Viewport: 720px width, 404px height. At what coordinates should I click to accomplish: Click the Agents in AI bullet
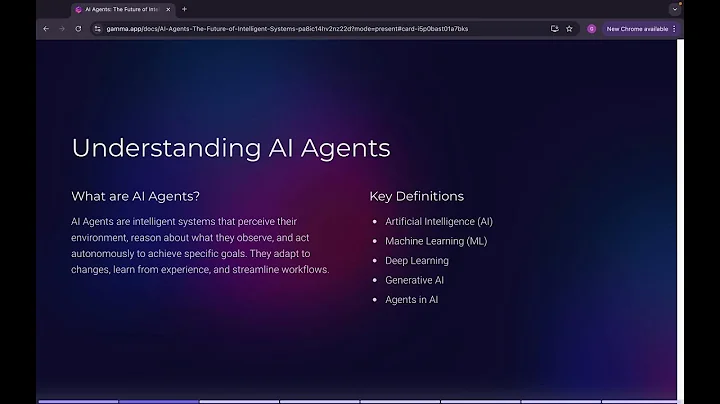click(x=411, y=299)
